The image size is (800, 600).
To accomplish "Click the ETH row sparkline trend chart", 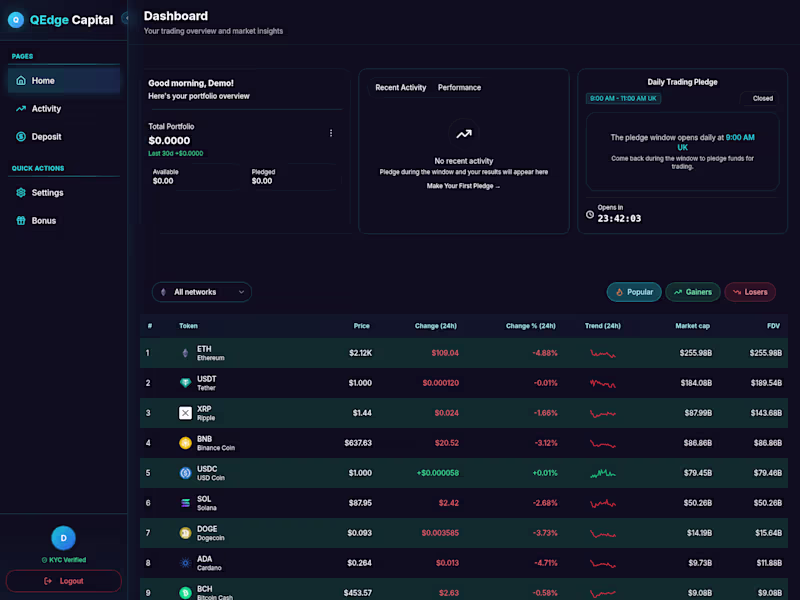I will point(602,352).
